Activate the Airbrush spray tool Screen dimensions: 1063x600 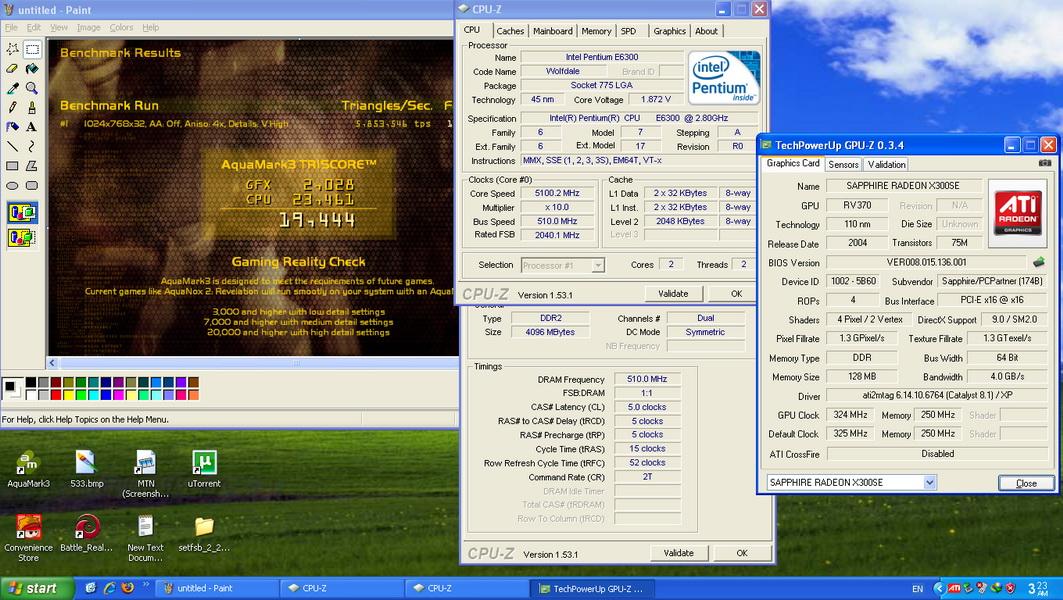(12, 127)
